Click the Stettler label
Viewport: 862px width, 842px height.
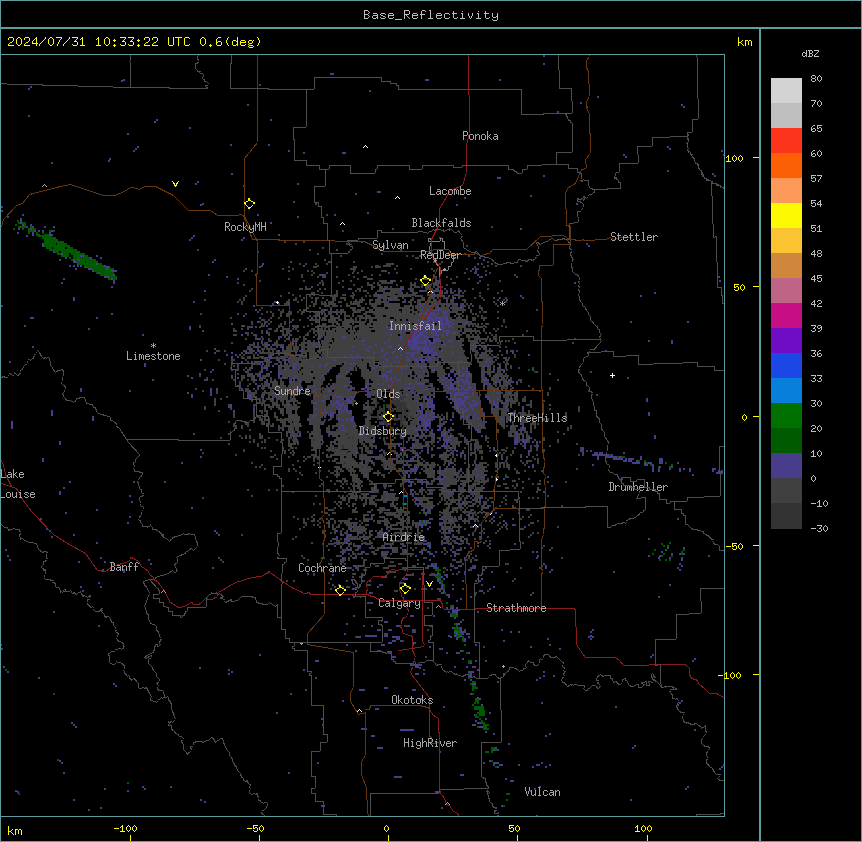pyautogui.click(x=634, y=237)
